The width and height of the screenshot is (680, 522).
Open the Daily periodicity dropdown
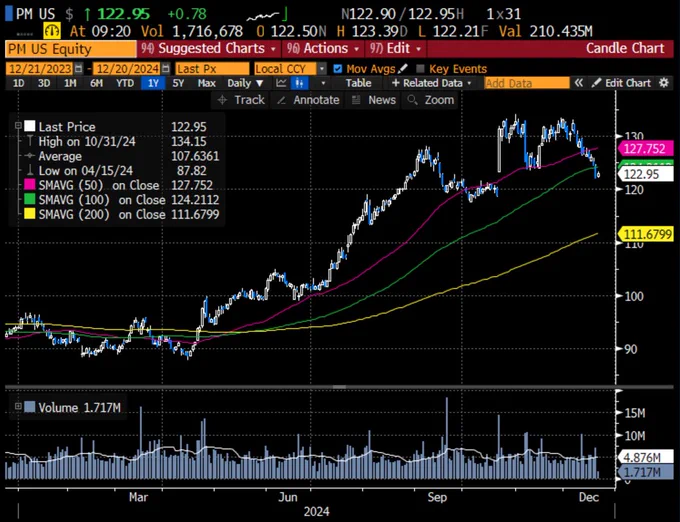coord(245,83)
